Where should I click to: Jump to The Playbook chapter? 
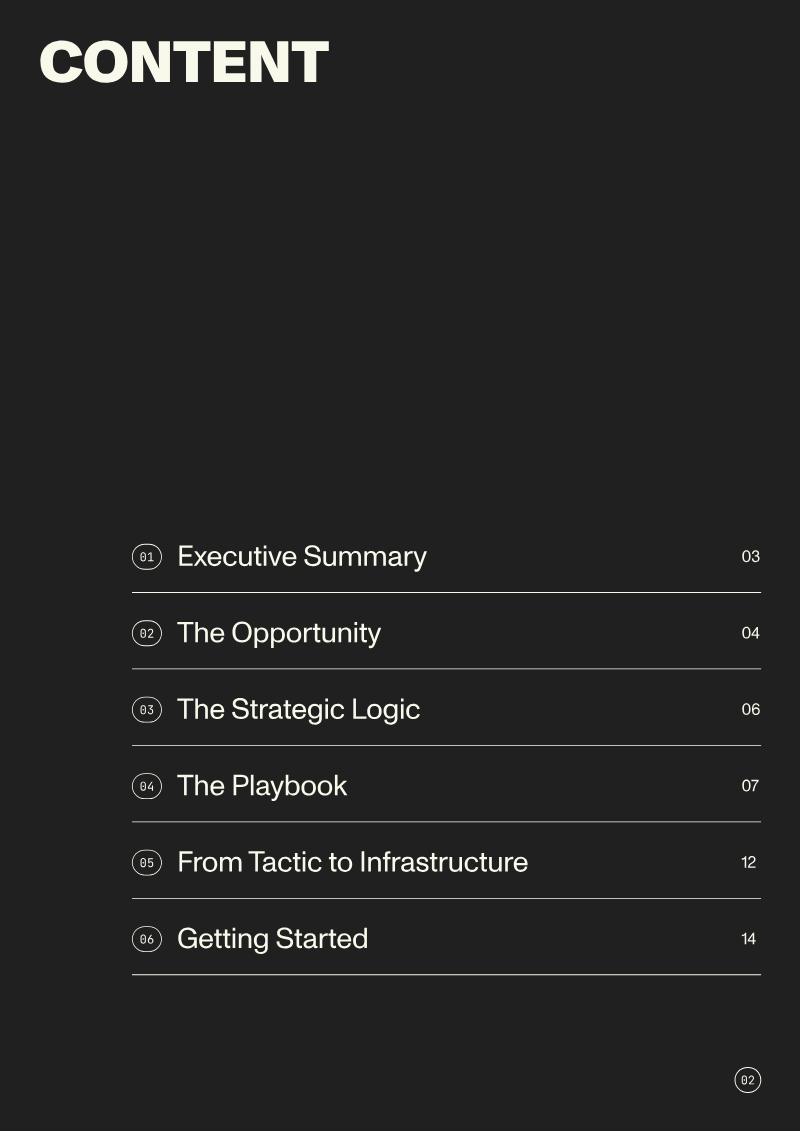[262, 786]
